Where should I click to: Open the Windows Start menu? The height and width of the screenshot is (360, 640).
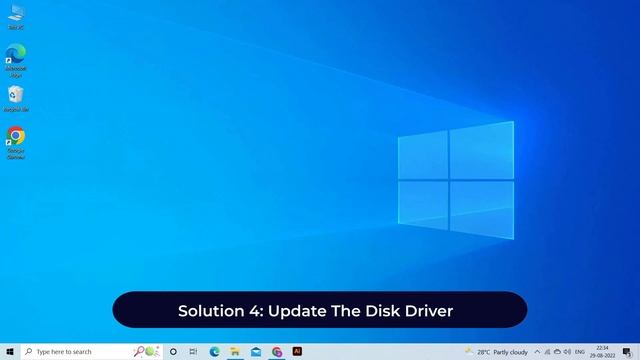pos(10,351)
